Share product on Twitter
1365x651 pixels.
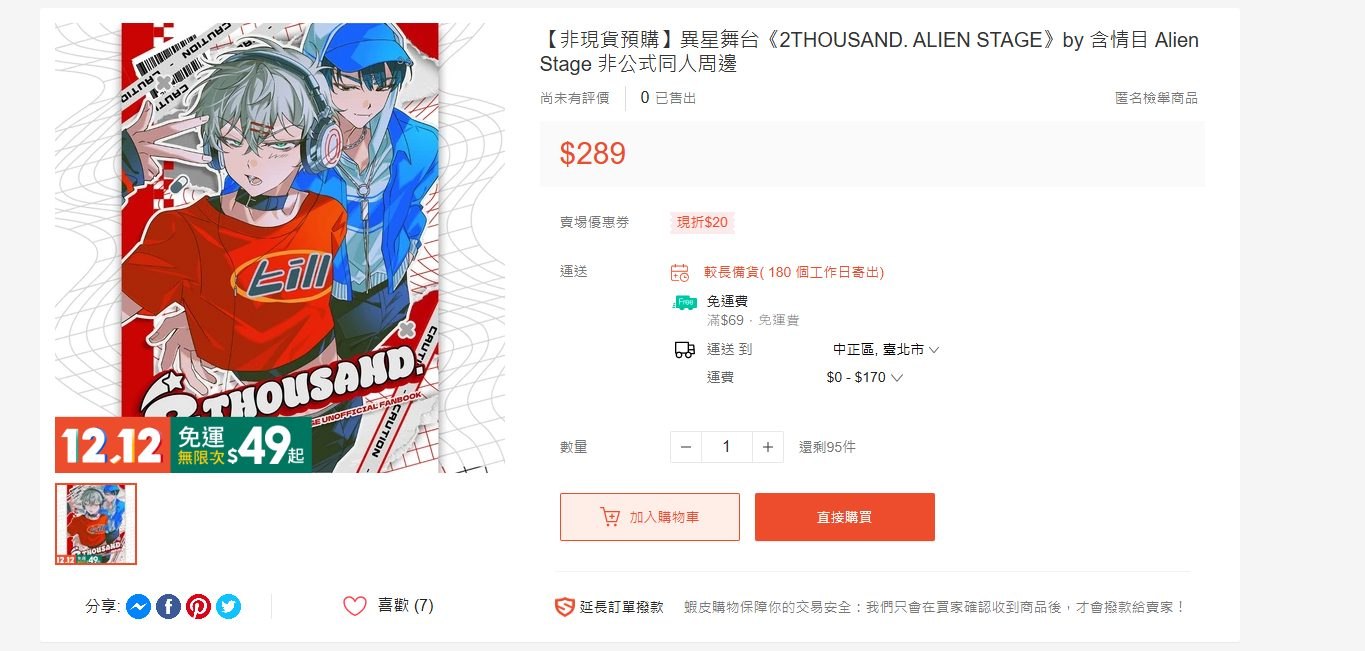[x=228, y=606]
